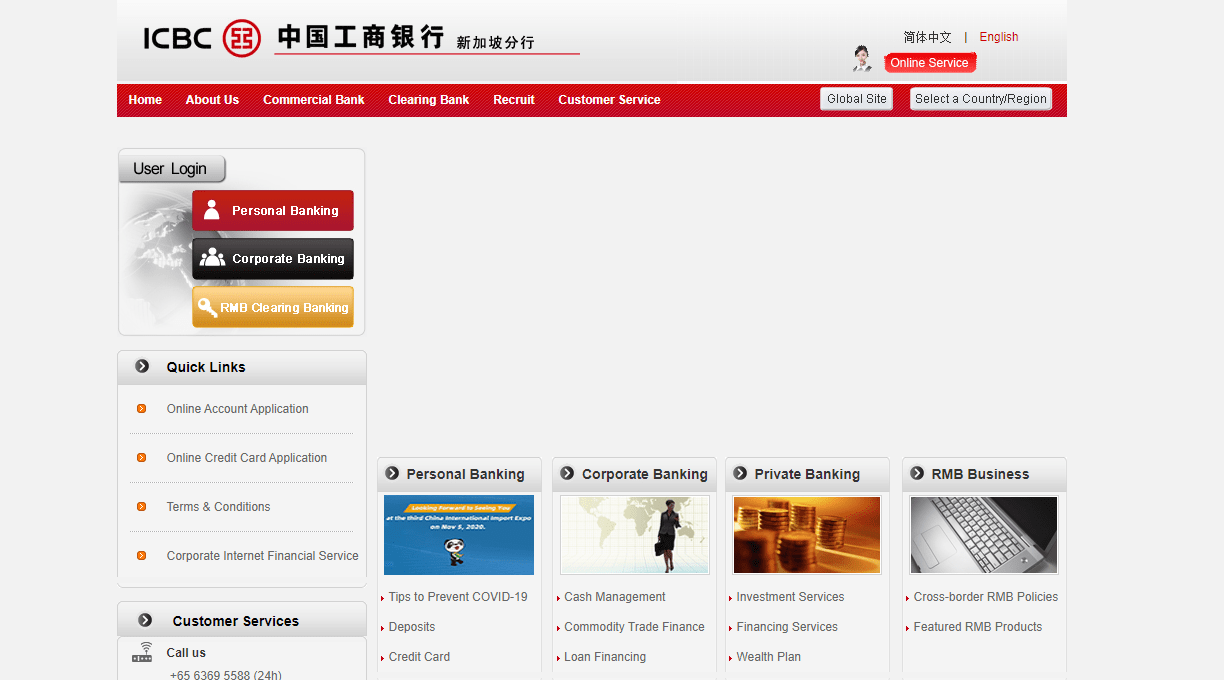
Task: Open the Wealth Plan link
Action: point(769,657)
